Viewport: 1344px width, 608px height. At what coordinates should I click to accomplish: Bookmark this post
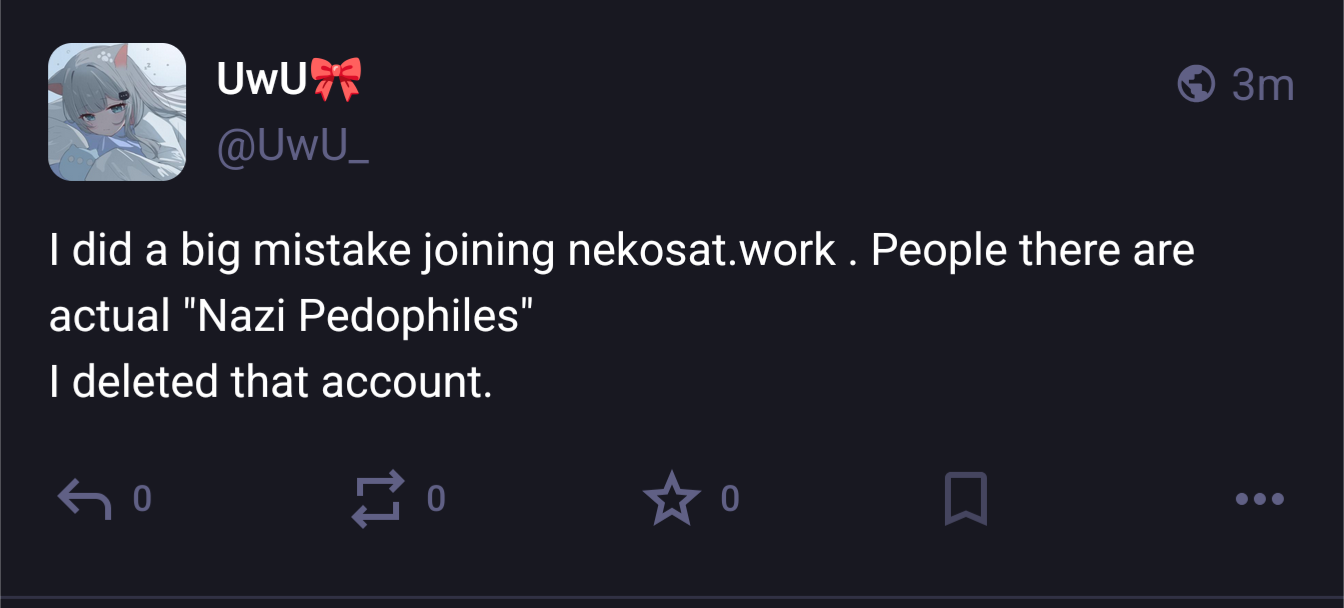point(965,499)
